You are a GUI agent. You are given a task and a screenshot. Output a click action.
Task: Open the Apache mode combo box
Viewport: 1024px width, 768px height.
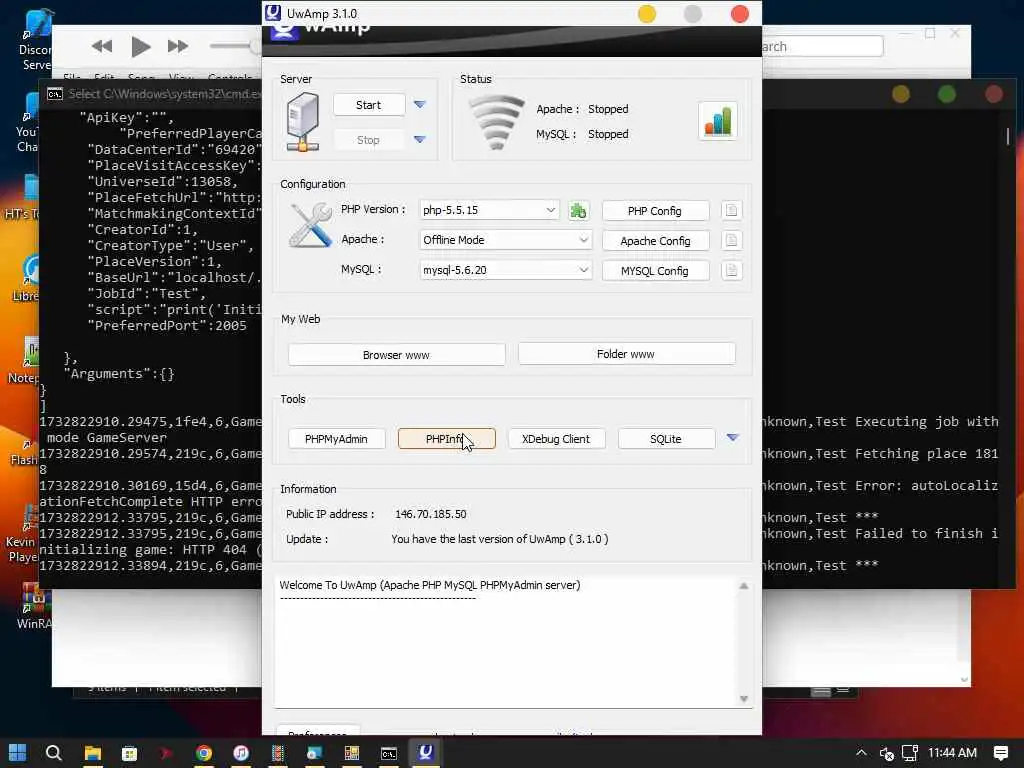tap(505, 240)
